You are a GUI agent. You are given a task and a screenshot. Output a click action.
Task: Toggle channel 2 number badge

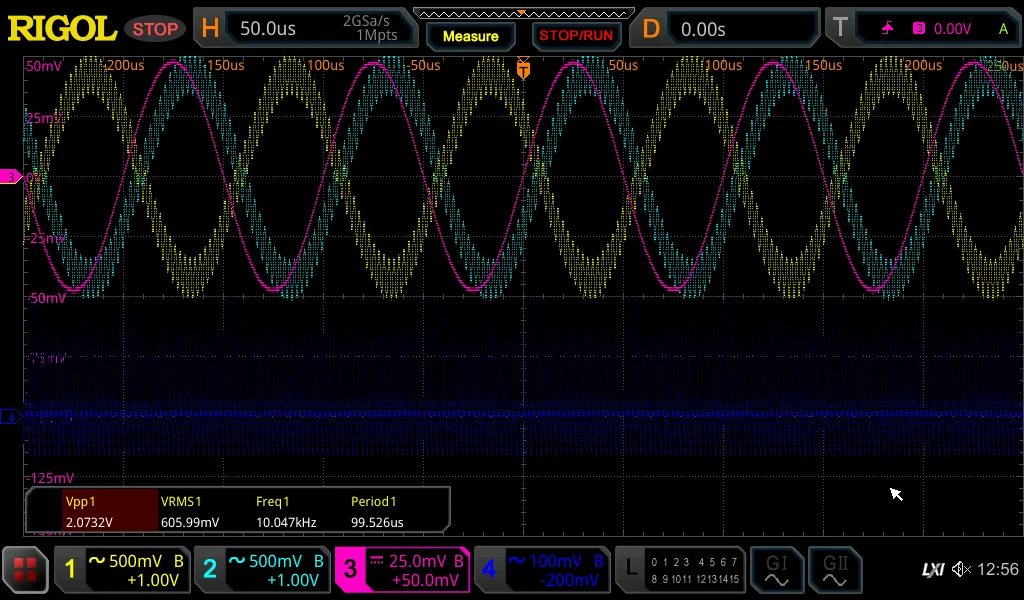pos(210,569)
